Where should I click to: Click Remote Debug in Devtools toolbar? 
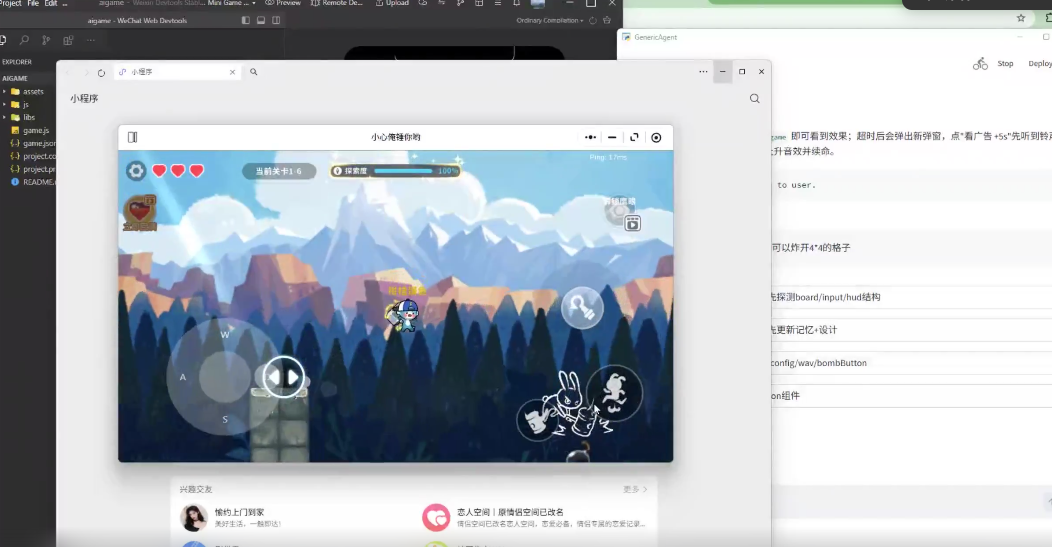(x=336, y=3)
